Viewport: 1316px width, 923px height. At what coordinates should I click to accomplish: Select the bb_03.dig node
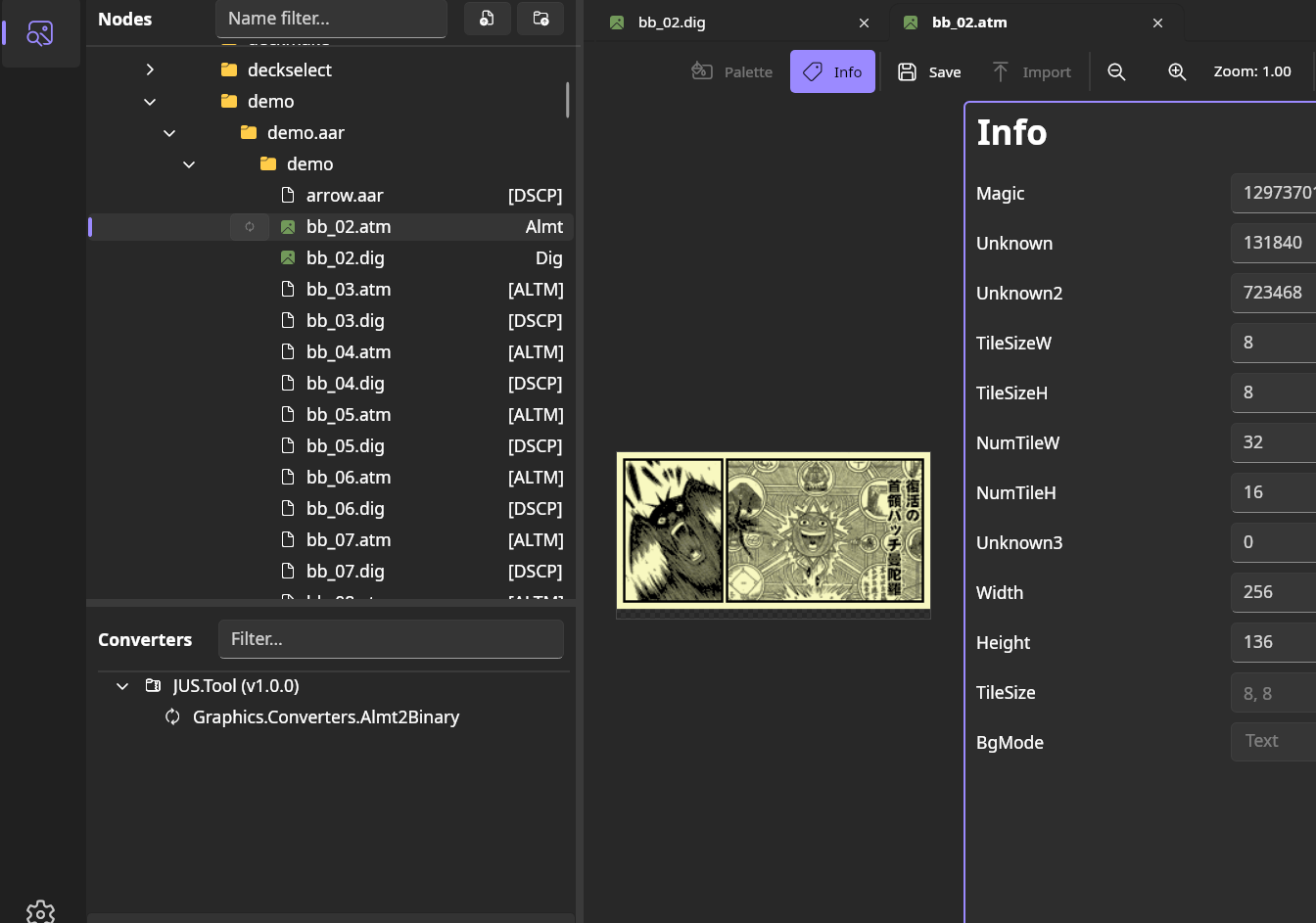click(x=331, y=321)
